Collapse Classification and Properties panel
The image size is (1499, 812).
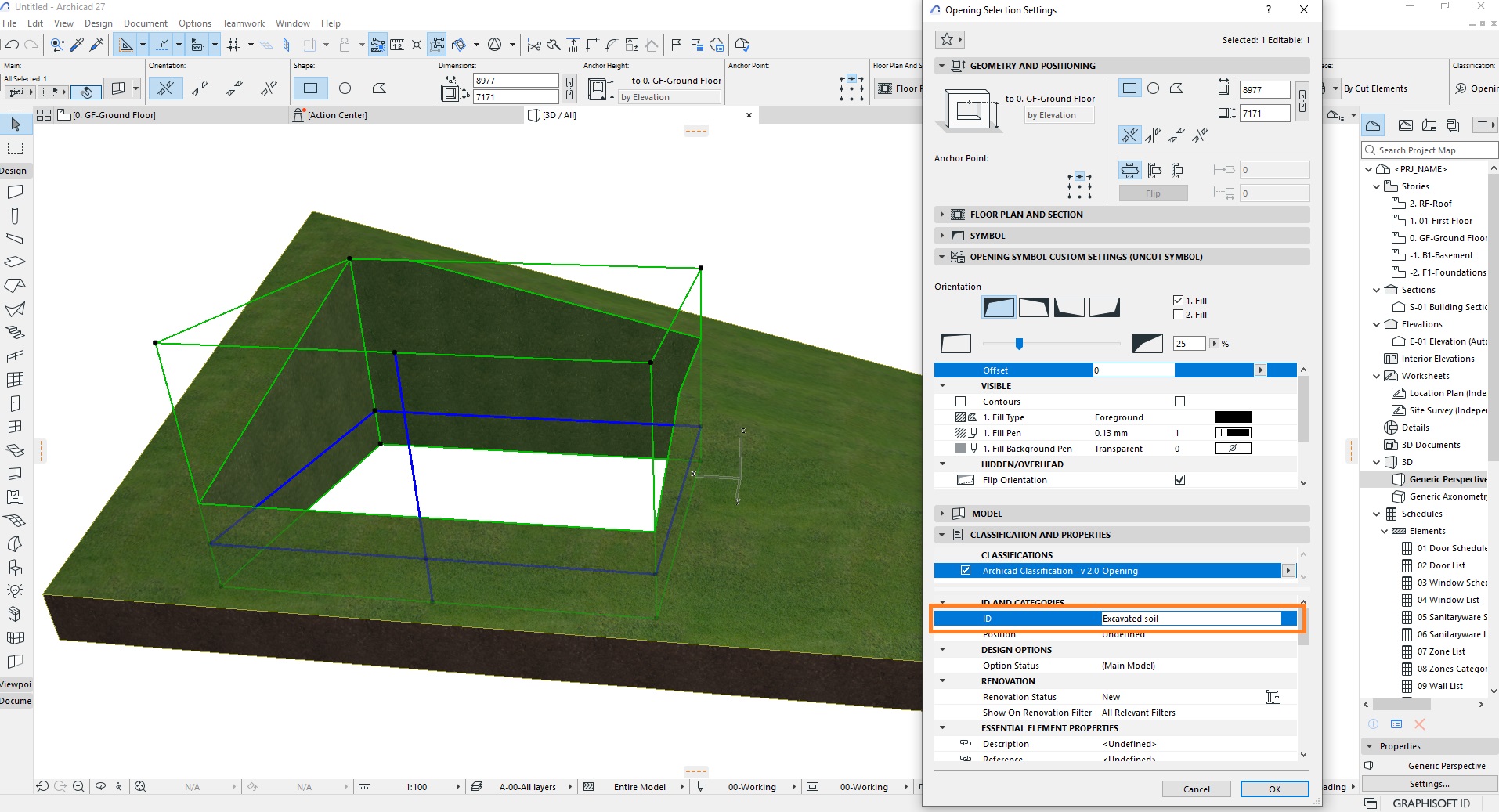[x=941, y=535]
